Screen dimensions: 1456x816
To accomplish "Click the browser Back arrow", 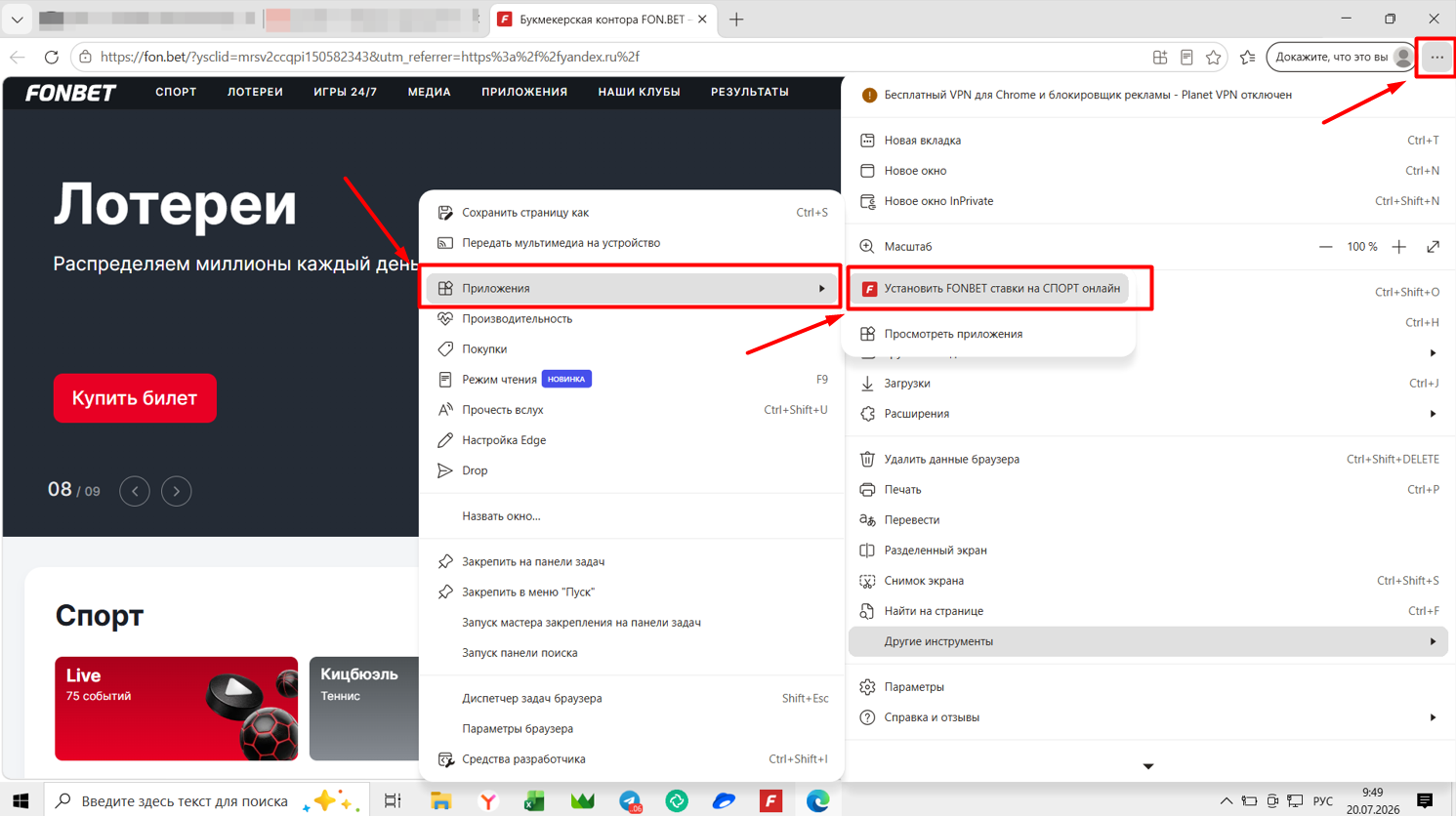I will (x=18, y=58).
